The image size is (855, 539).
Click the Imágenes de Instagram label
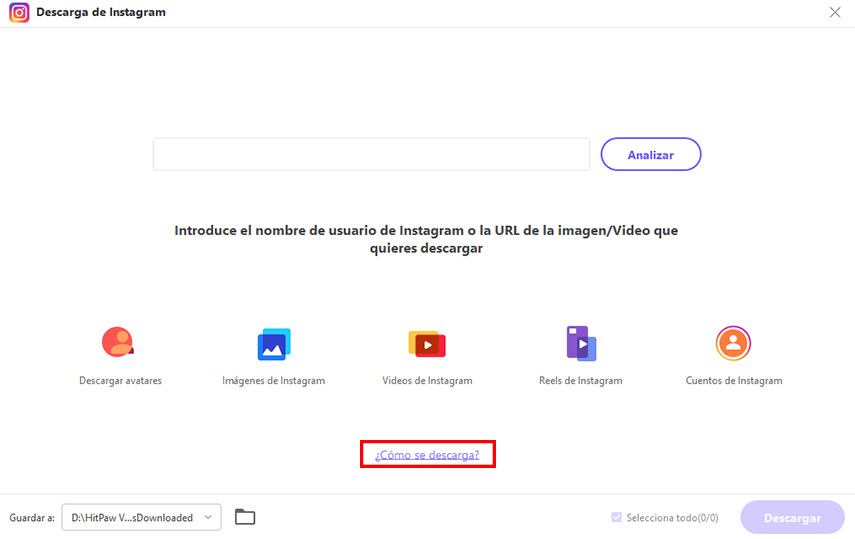point(274,381)
